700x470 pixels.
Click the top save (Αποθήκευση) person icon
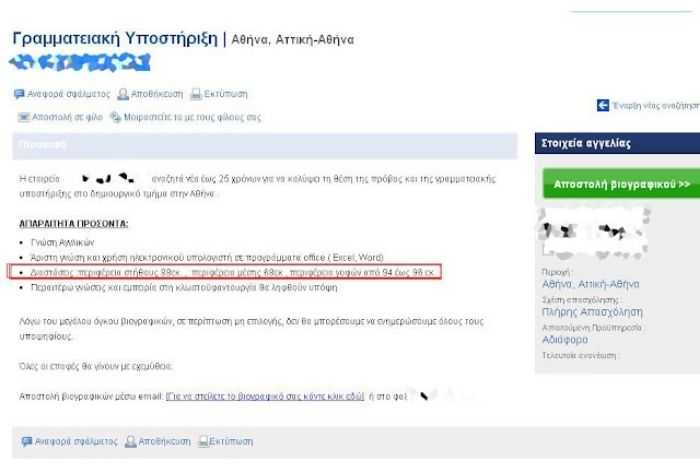pyautogui.click(x=123, y=94)
